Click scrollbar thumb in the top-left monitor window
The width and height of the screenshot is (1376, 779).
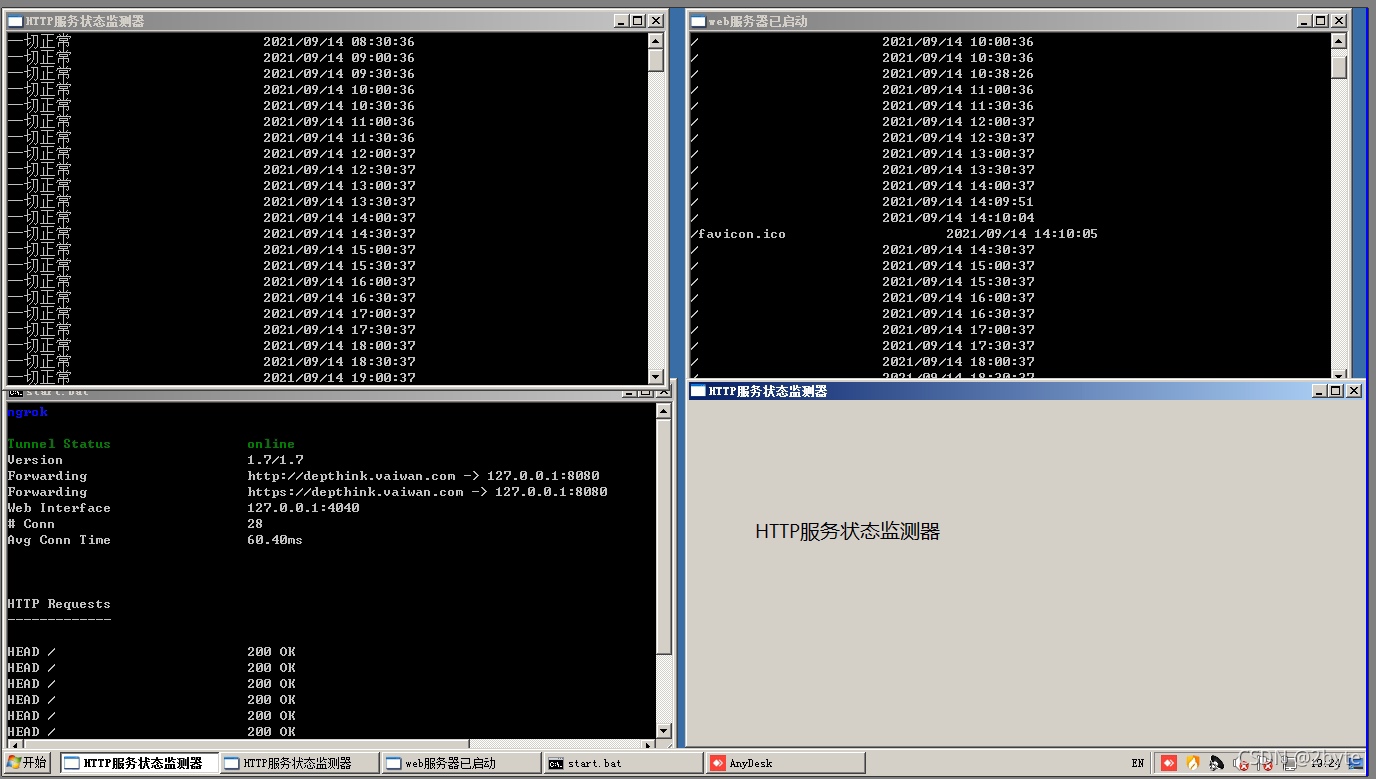pos(656,60)
